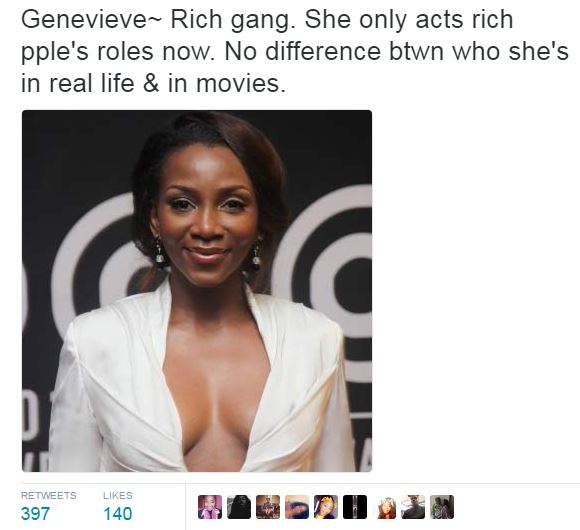The image size is (580, 530).
Task: Open the attached photo in the tweet
Action: [x=197, y=291]
